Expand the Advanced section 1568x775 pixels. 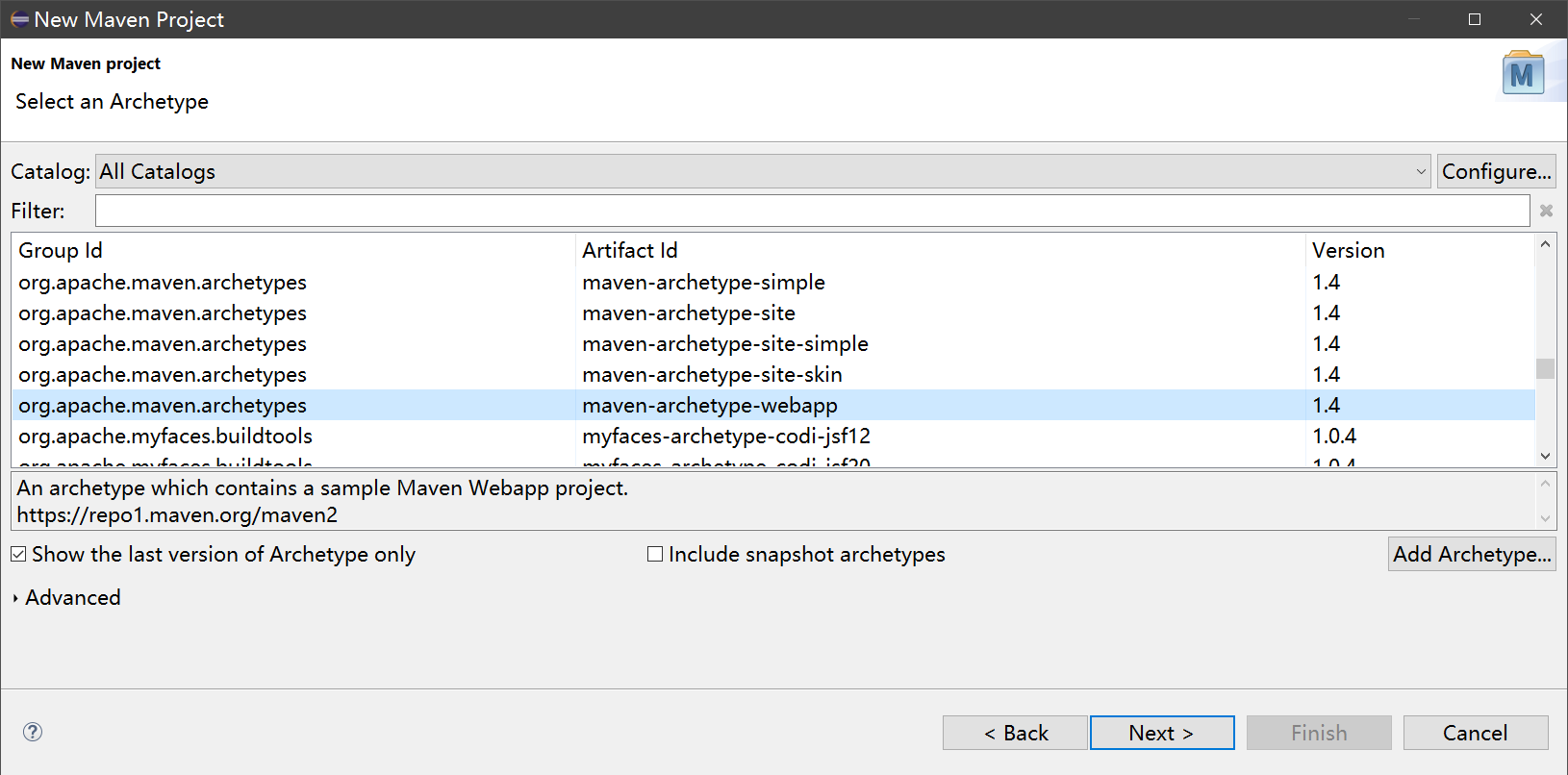point(16,598)
